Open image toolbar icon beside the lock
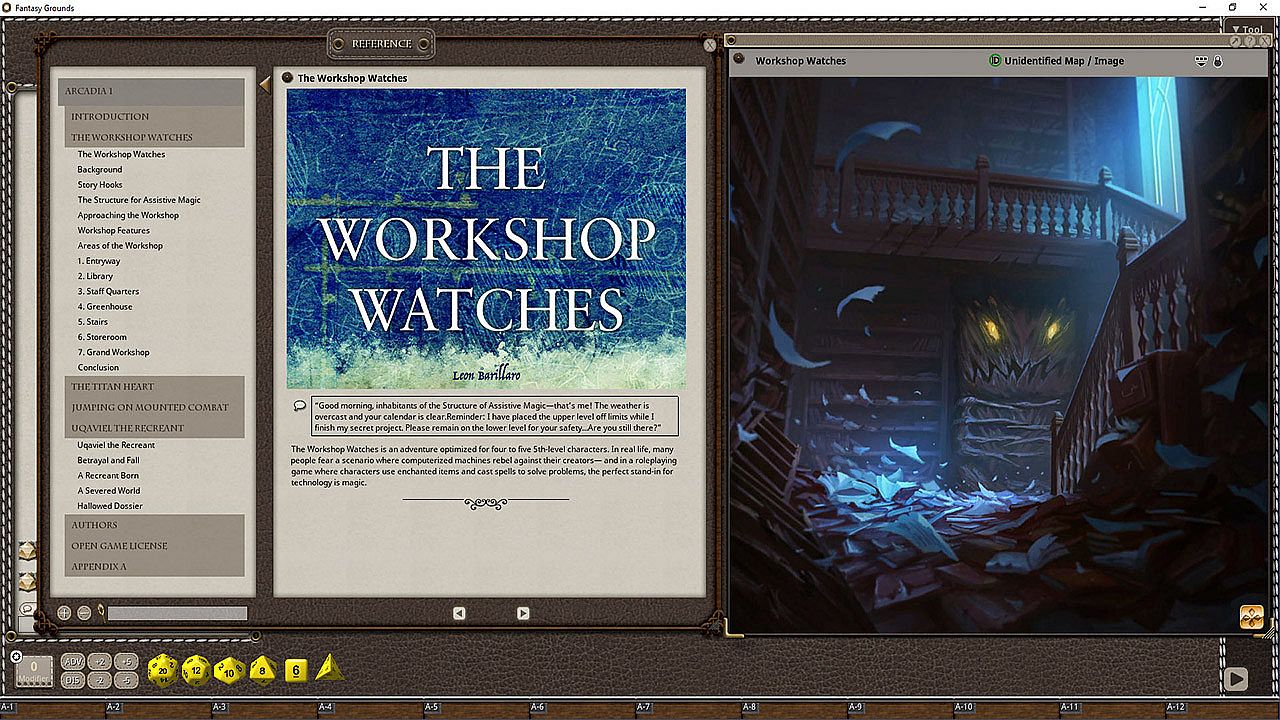 [x=1201, y=61]
